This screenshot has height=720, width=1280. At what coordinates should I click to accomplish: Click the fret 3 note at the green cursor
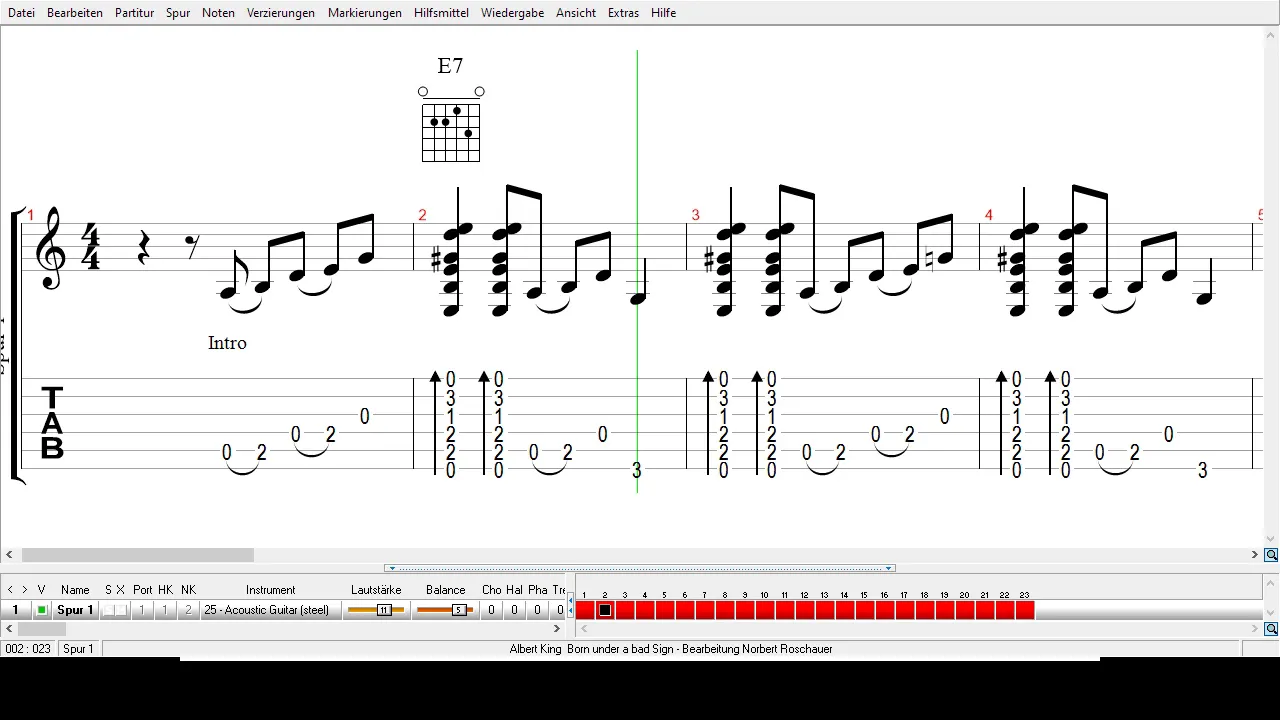[x=637, y=470]
